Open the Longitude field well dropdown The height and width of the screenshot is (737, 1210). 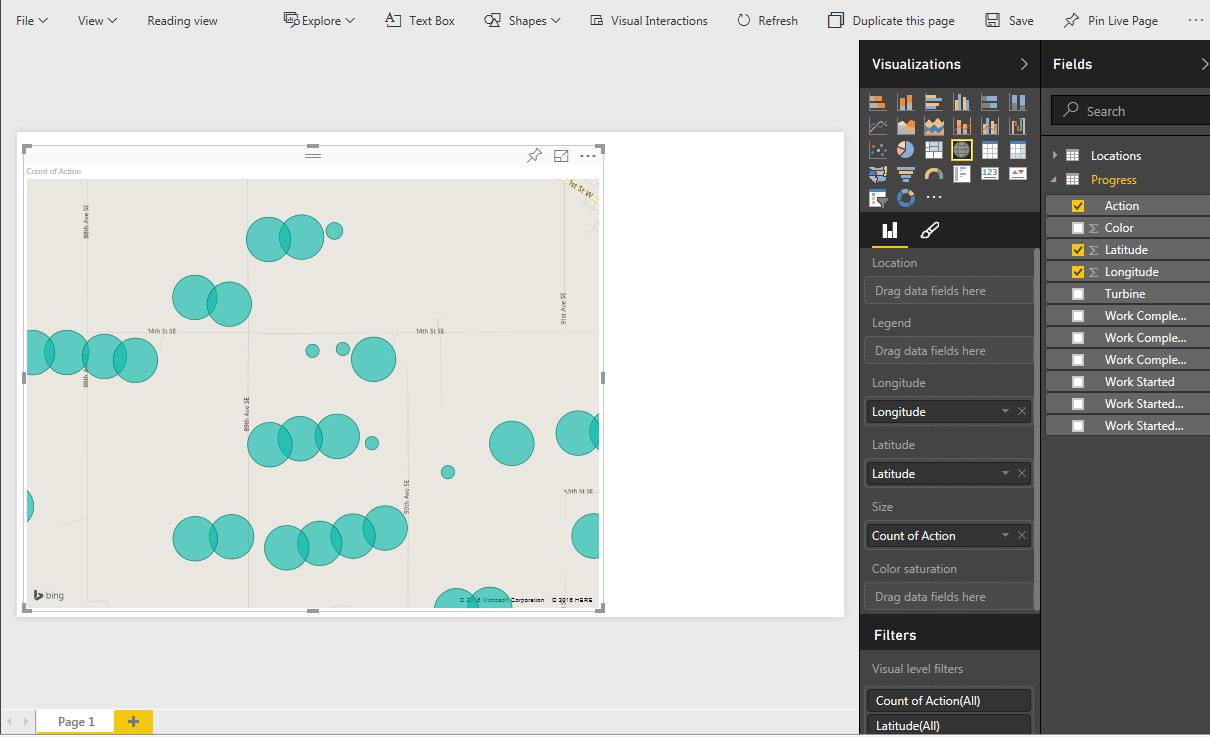click(1005, 412)
